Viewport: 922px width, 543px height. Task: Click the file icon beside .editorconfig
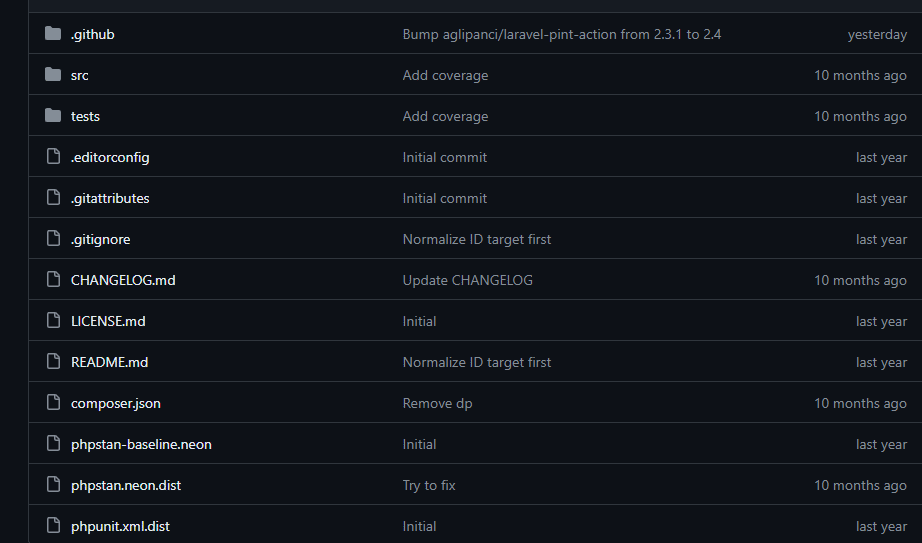[x=53, y=157]
